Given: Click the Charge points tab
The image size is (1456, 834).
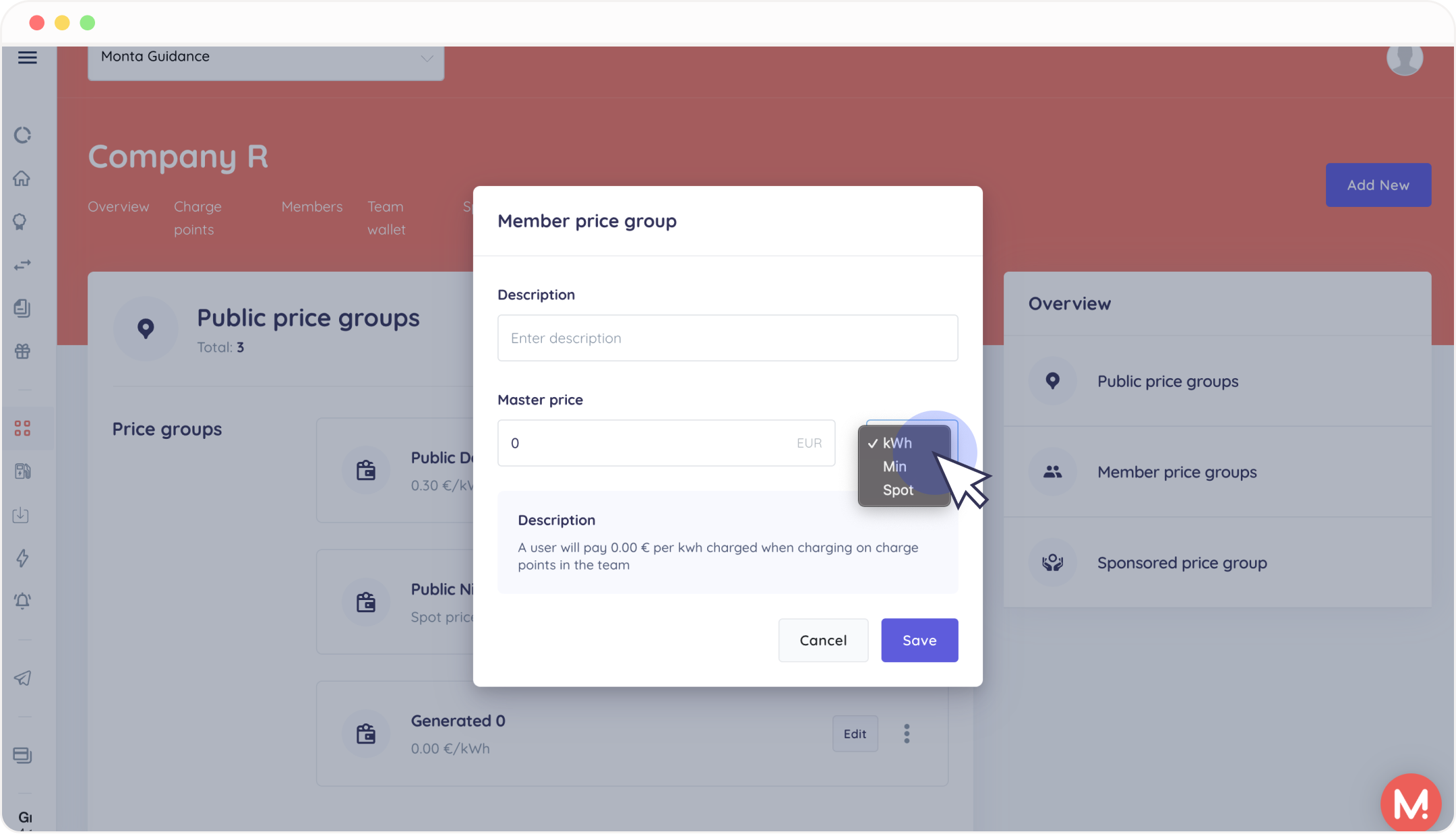Looking at the screenshot, I should [197, 217].
